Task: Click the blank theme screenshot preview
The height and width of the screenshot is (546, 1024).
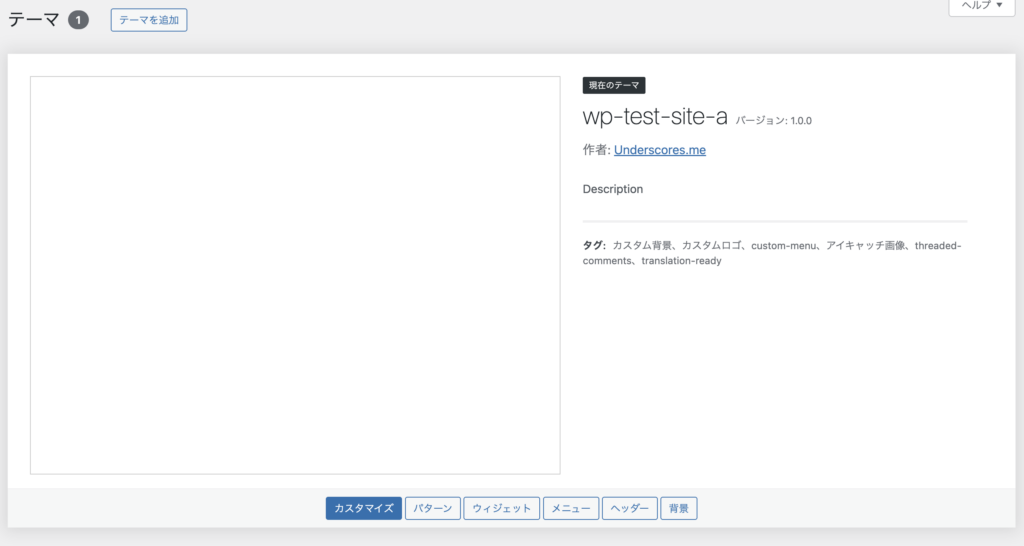Action: (295, 275)
